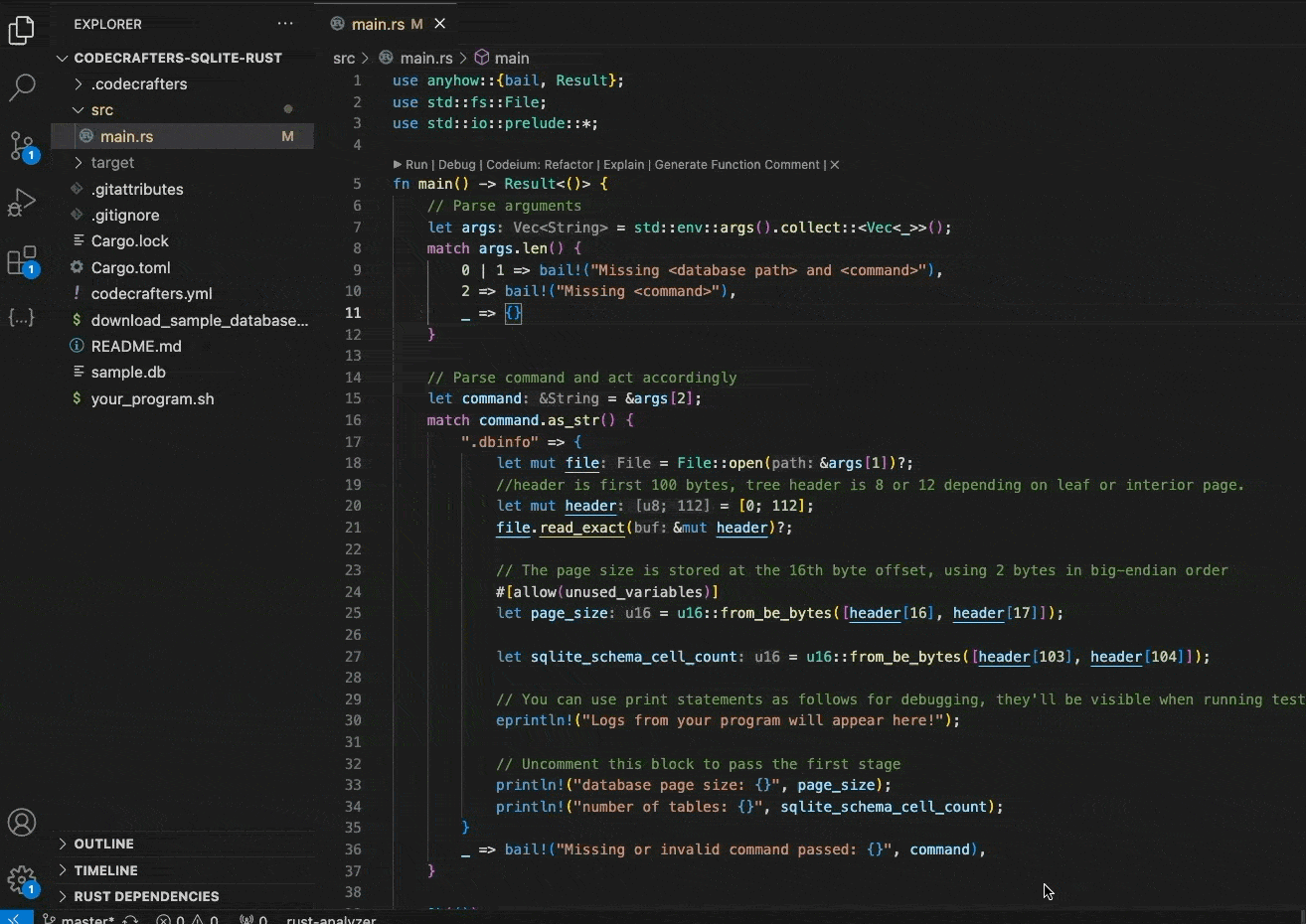Viewport: 1306px width, 924px height.
Task: Open Codeium braces icon in activity bar
Action: [x=22, y=318]
